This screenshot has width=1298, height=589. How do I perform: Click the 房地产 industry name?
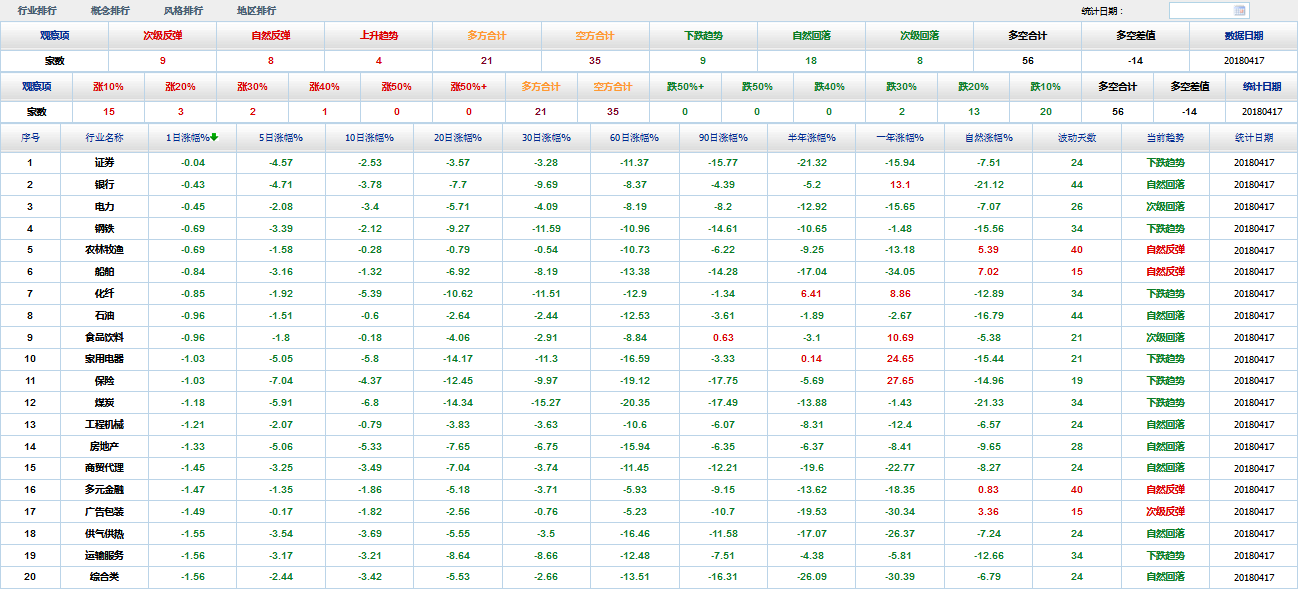[x=104, y=446]
